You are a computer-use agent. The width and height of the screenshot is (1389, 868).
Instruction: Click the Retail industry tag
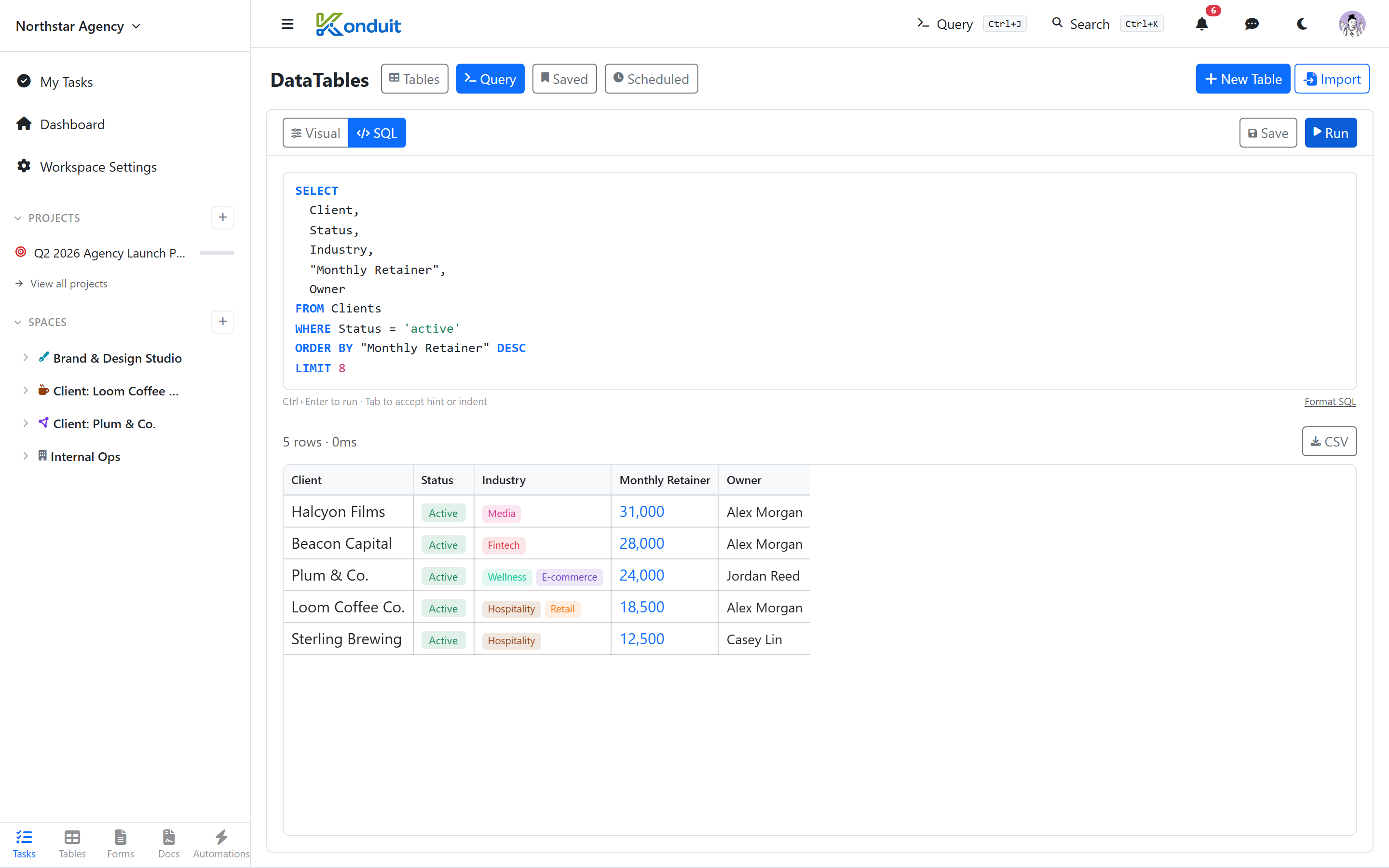tap(562, 609)
